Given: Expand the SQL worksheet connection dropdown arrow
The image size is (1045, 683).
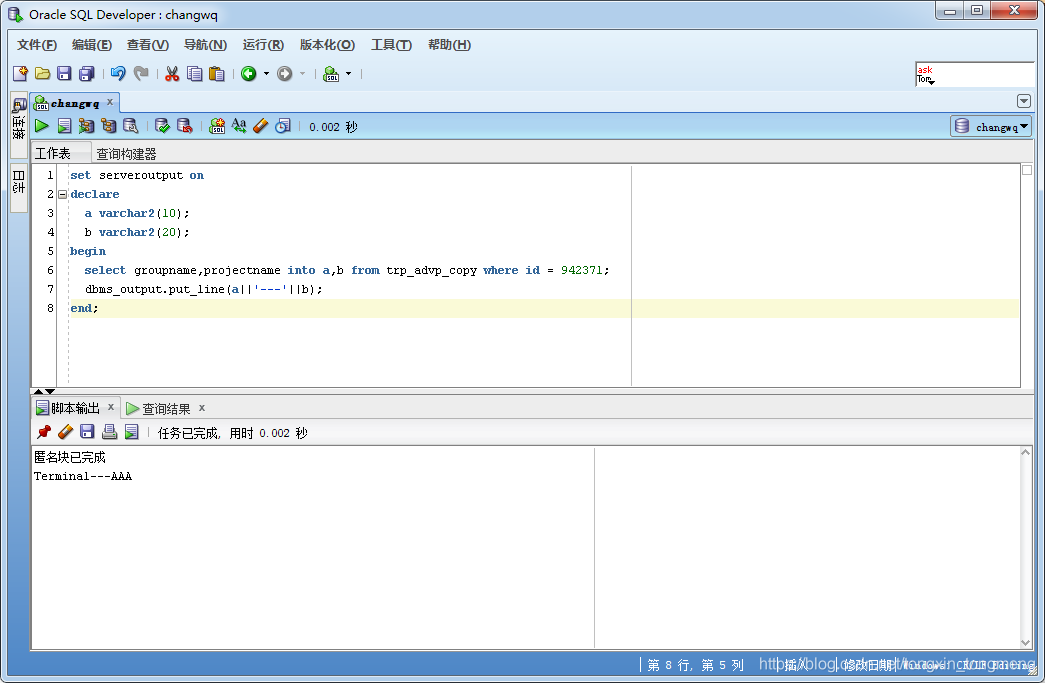Looking at the screenshot, I should point(348,73).
